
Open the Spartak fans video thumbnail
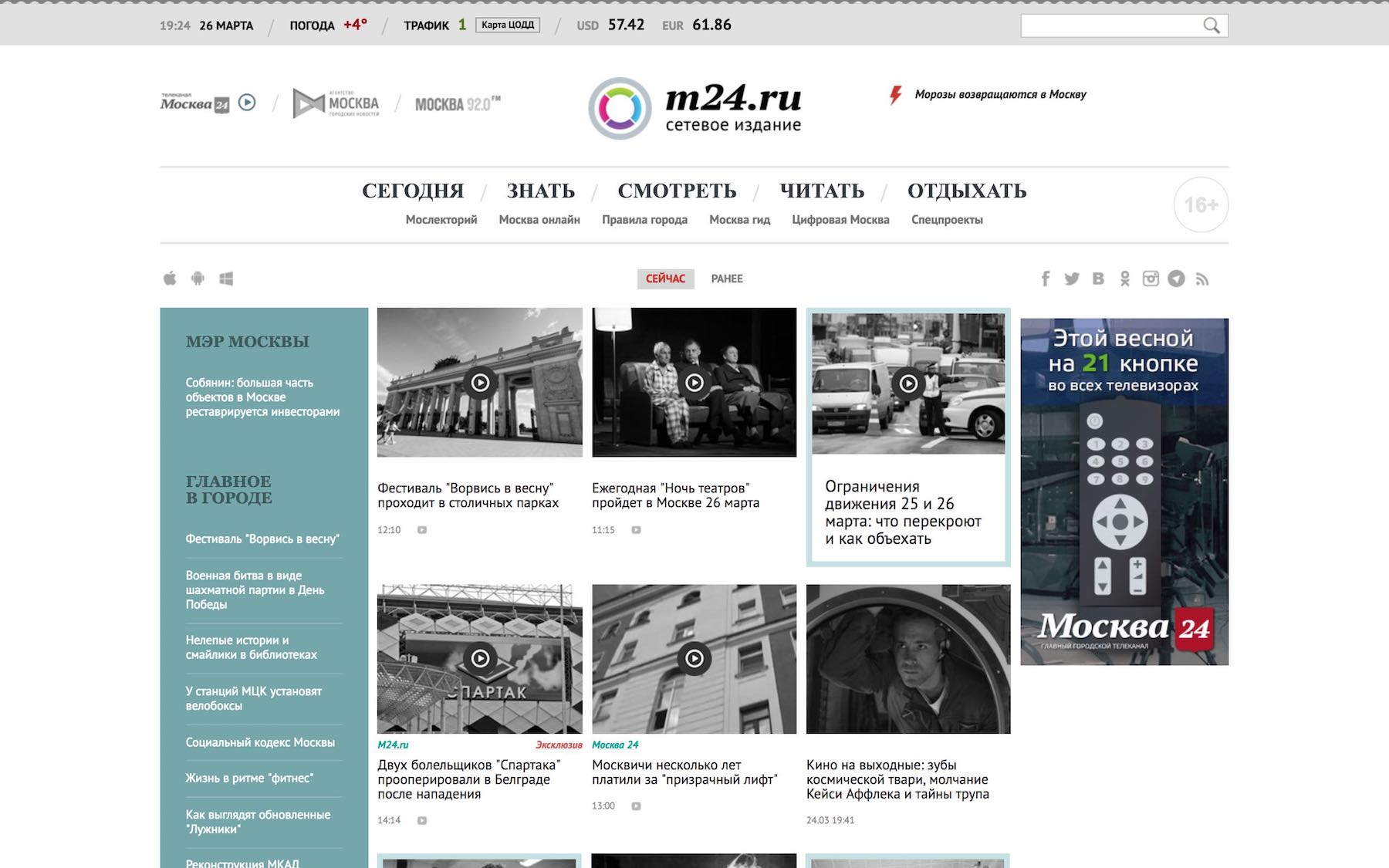coord(479,658)
